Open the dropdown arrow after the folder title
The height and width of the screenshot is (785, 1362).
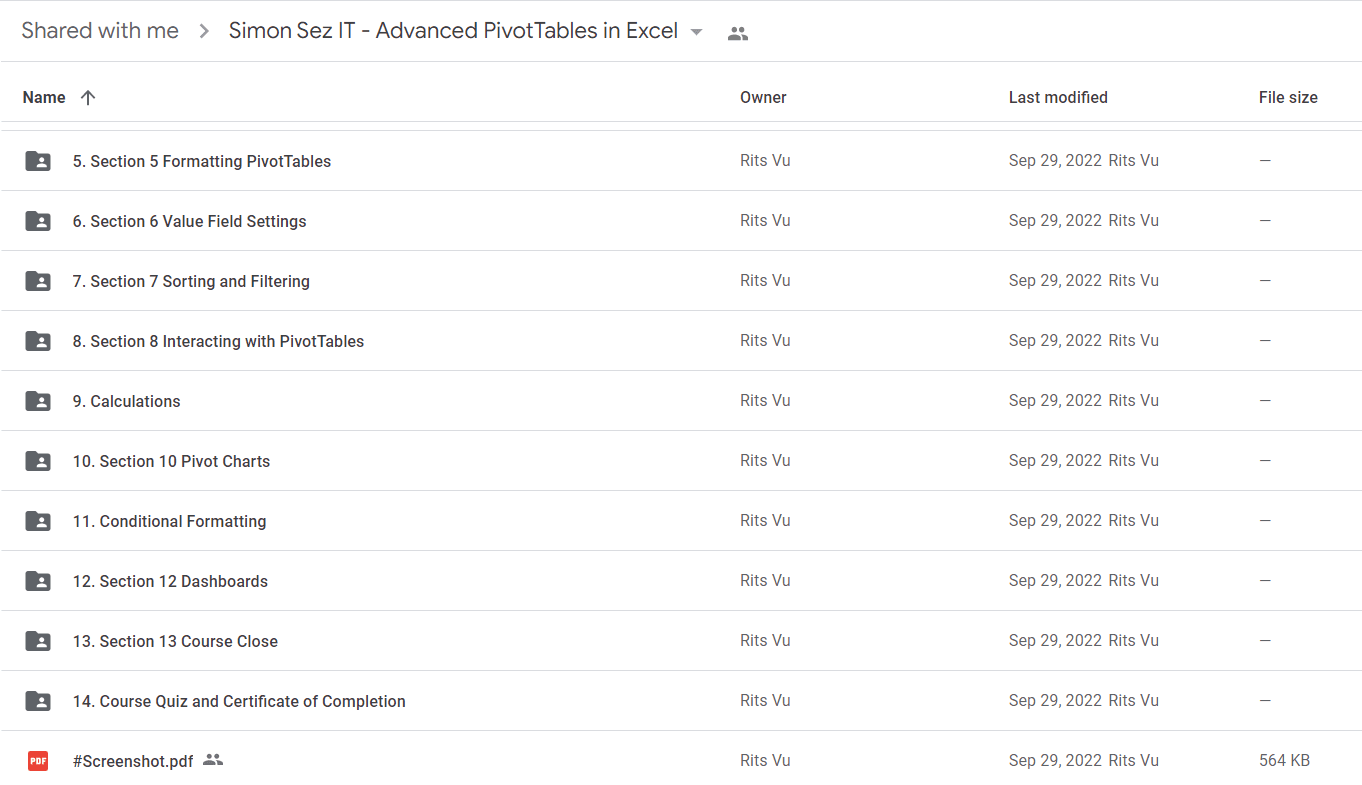(x=697, y=32)
